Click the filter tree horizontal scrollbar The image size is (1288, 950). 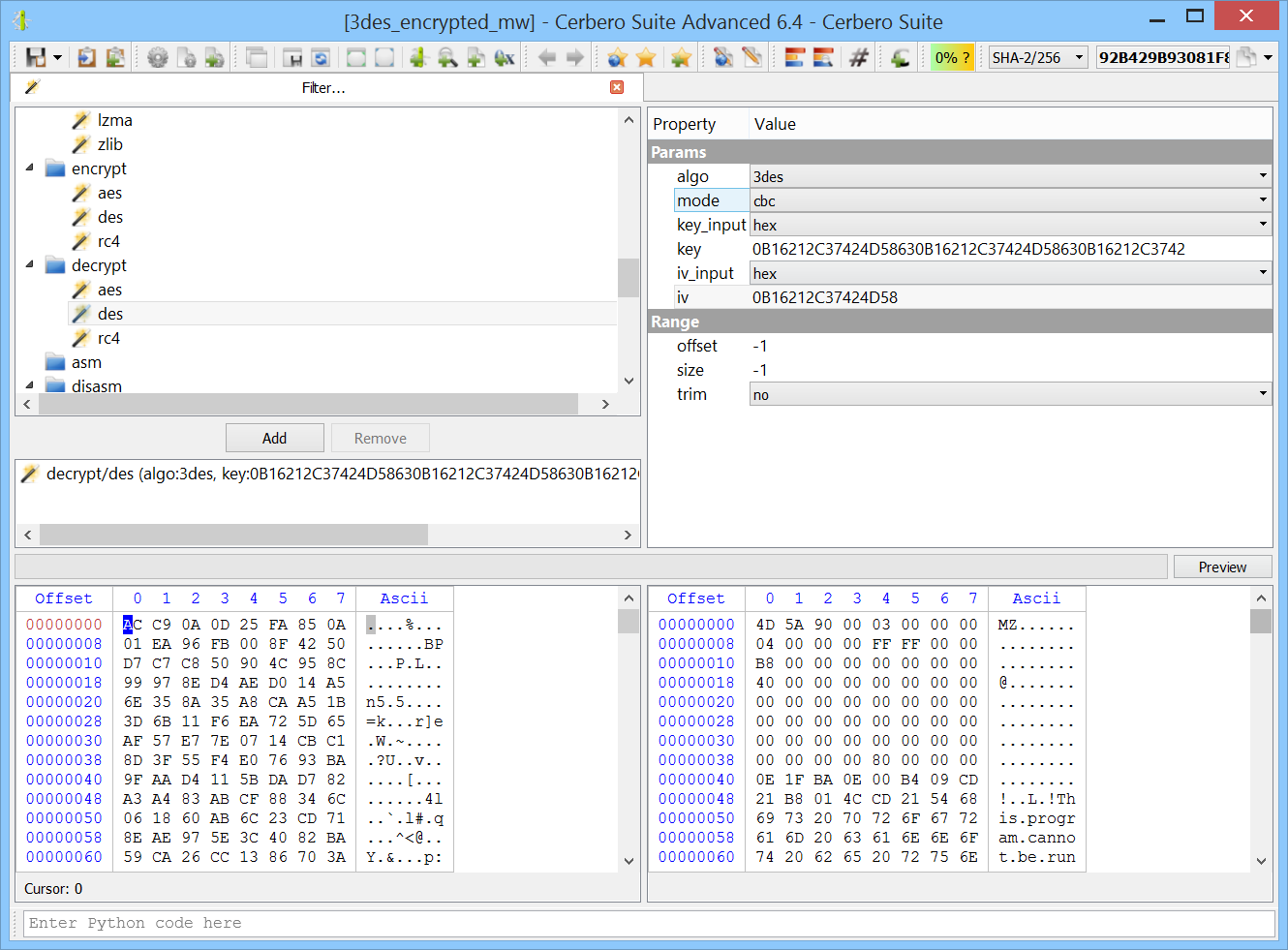point(308,404)
